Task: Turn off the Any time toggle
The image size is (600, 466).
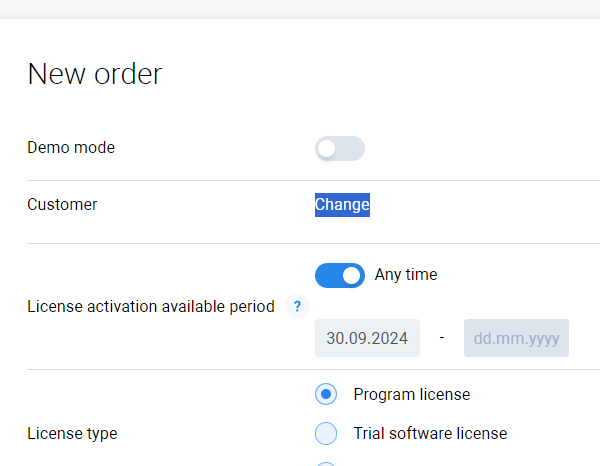Action: [340, 275]
